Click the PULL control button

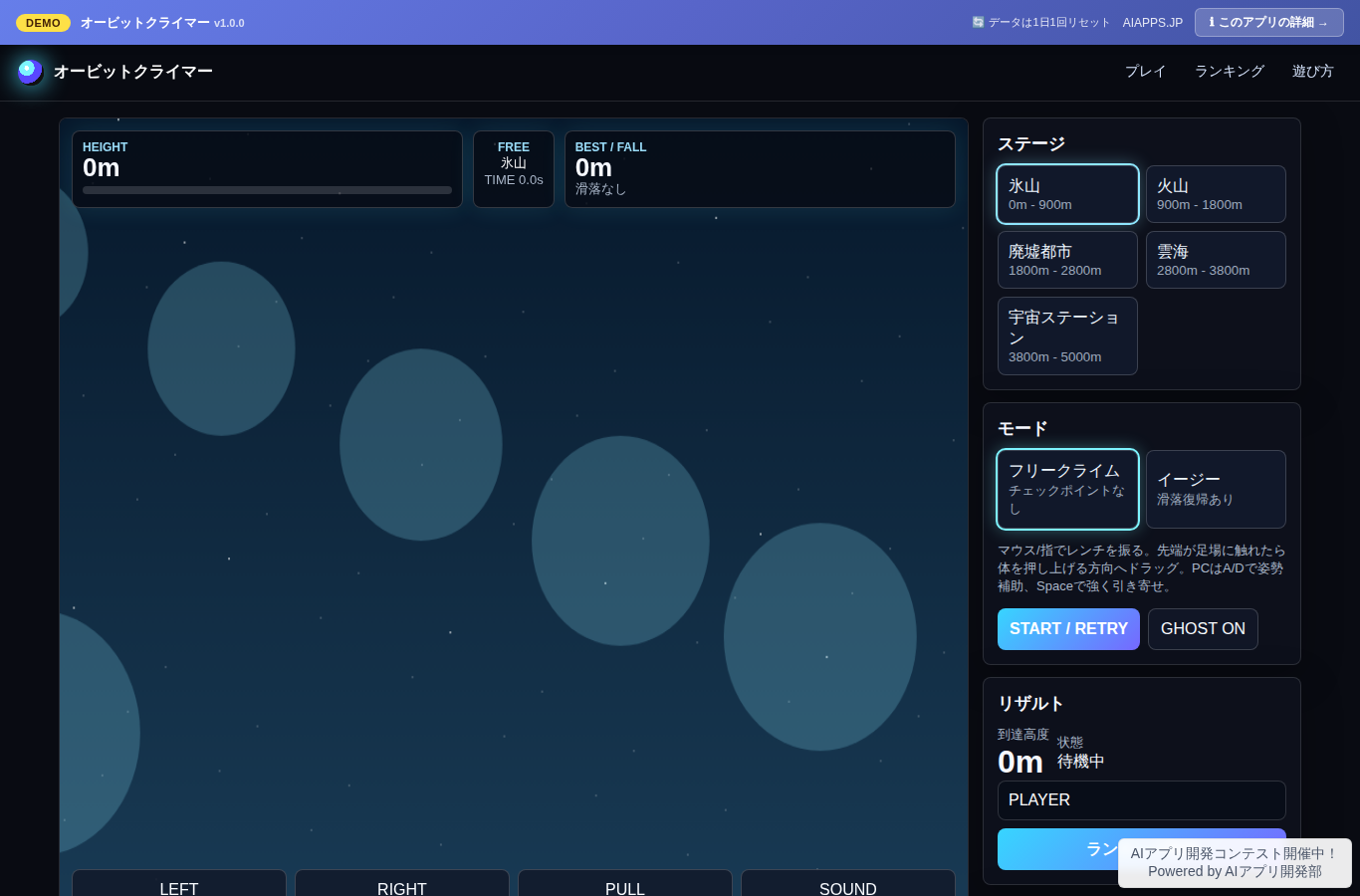[625, 883]
